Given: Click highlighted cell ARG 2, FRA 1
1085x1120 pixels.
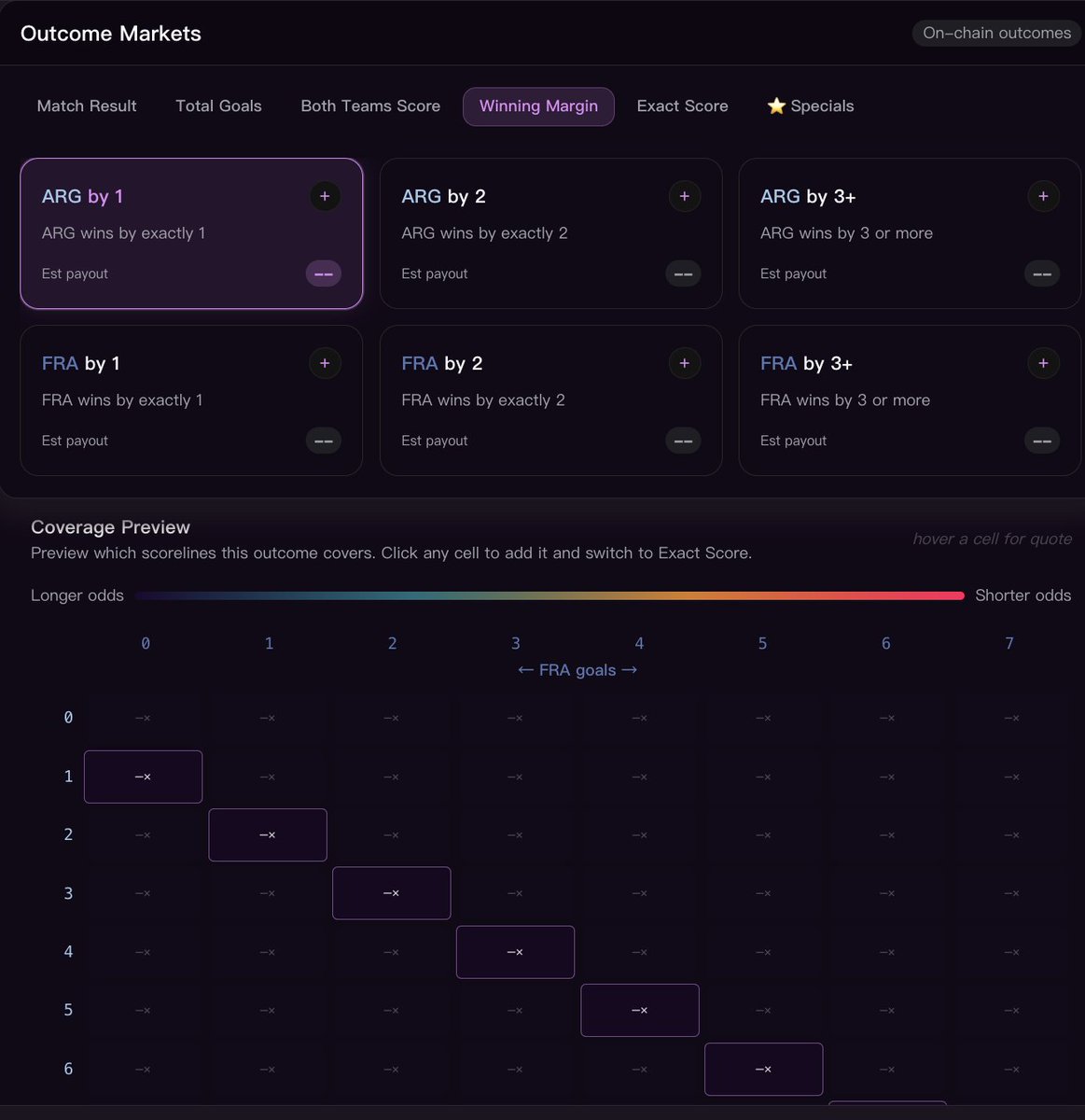Looking at the screenshot, I should [268, 834].
